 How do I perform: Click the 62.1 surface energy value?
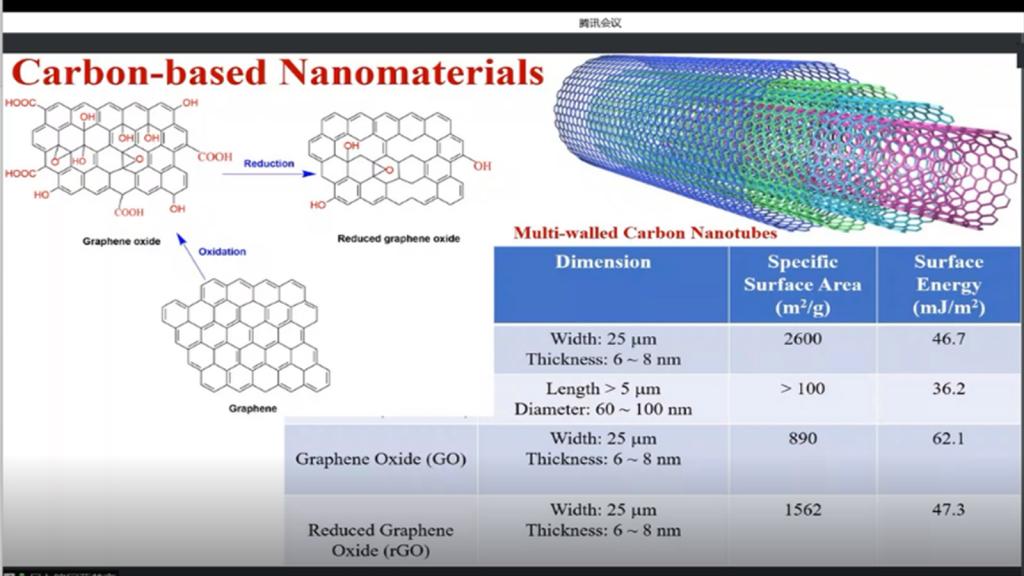[x=948, y=438]
